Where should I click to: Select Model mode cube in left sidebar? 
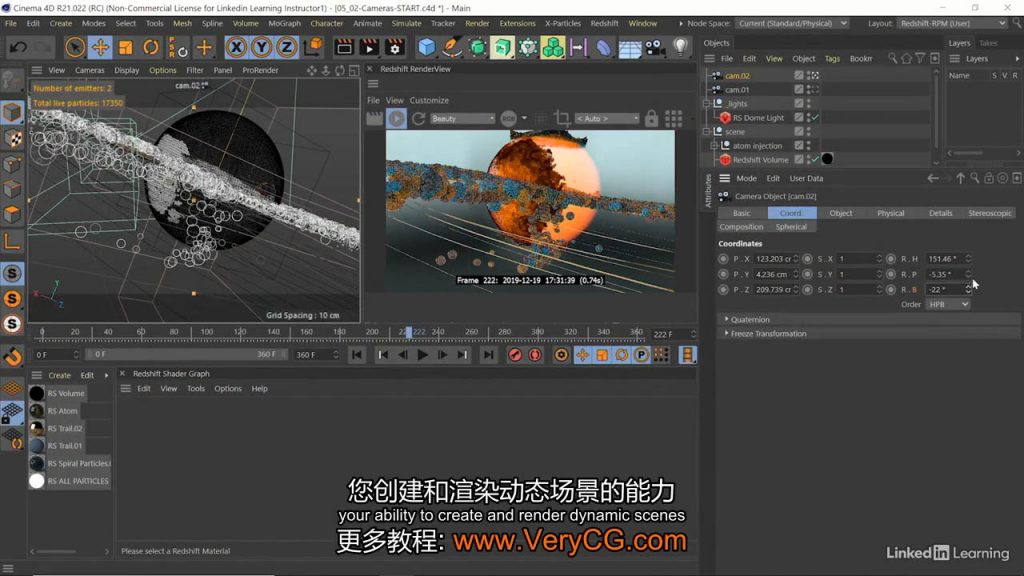[12, 112]
